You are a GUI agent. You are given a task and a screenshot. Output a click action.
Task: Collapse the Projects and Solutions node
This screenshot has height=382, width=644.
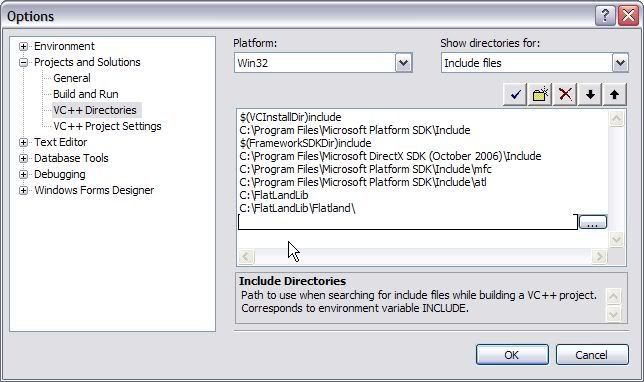coord(23,62)
